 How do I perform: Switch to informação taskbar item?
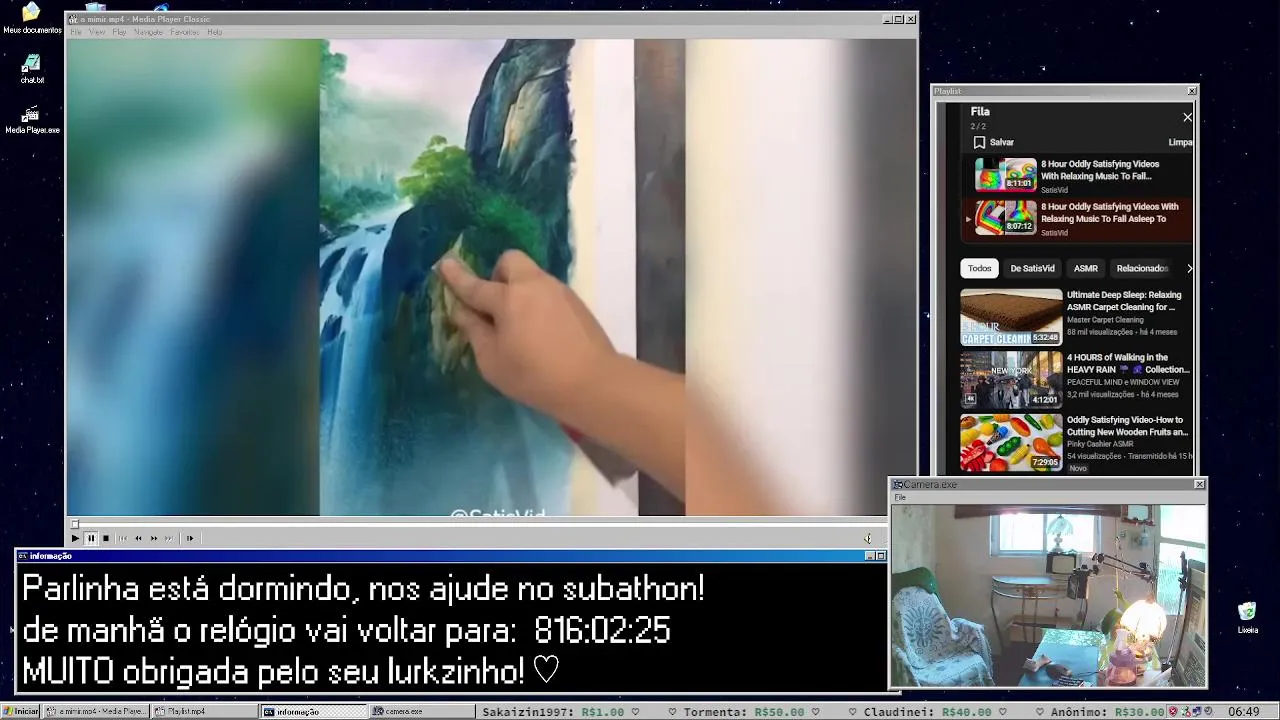[x=314, y=711]
